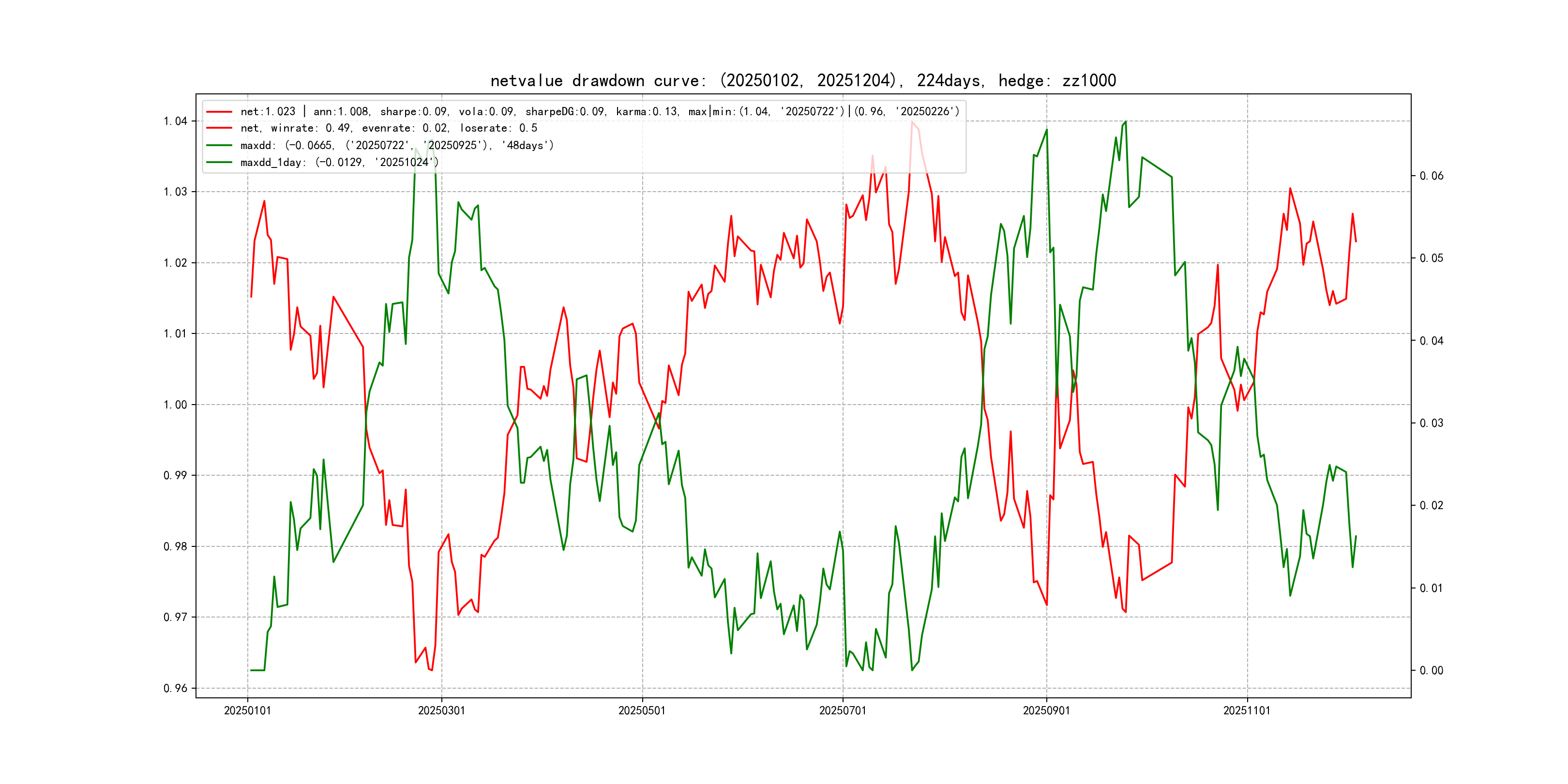Click the 20250301 x-axis tick label
The image size is (1568, 784).
[x=441, y=711]
